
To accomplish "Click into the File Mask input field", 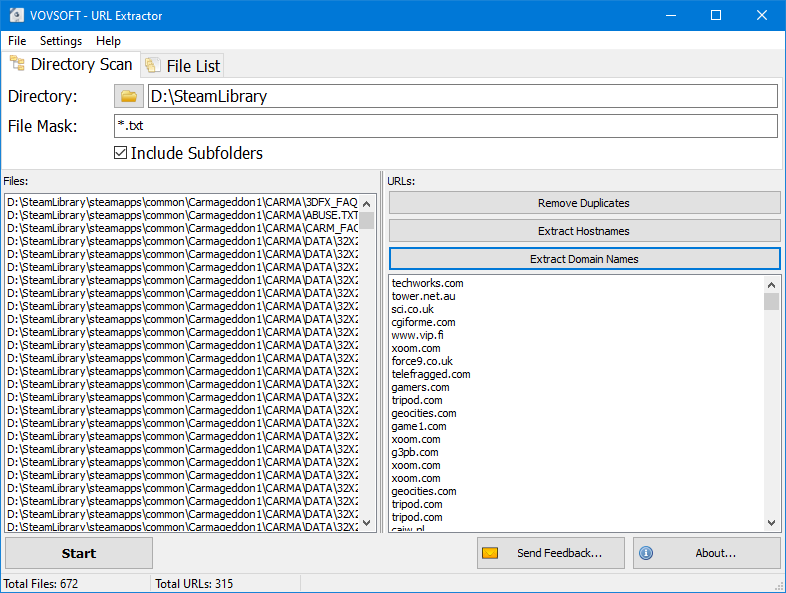I will click(445, 126).
